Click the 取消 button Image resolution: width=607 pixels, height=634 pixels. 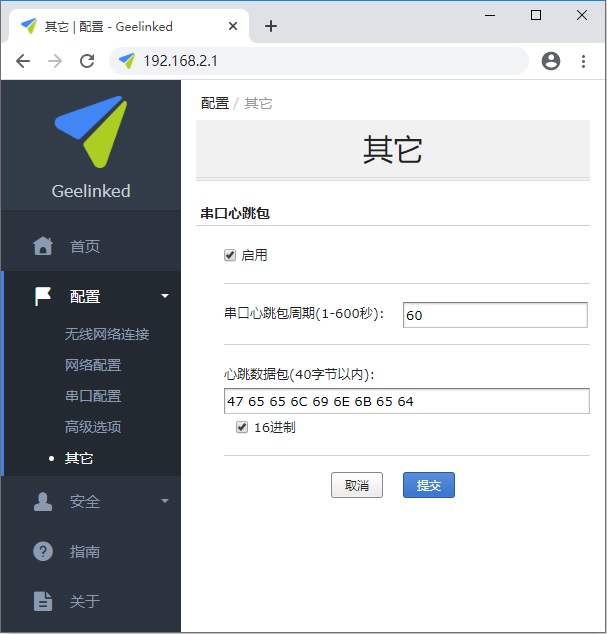point(357,485)
